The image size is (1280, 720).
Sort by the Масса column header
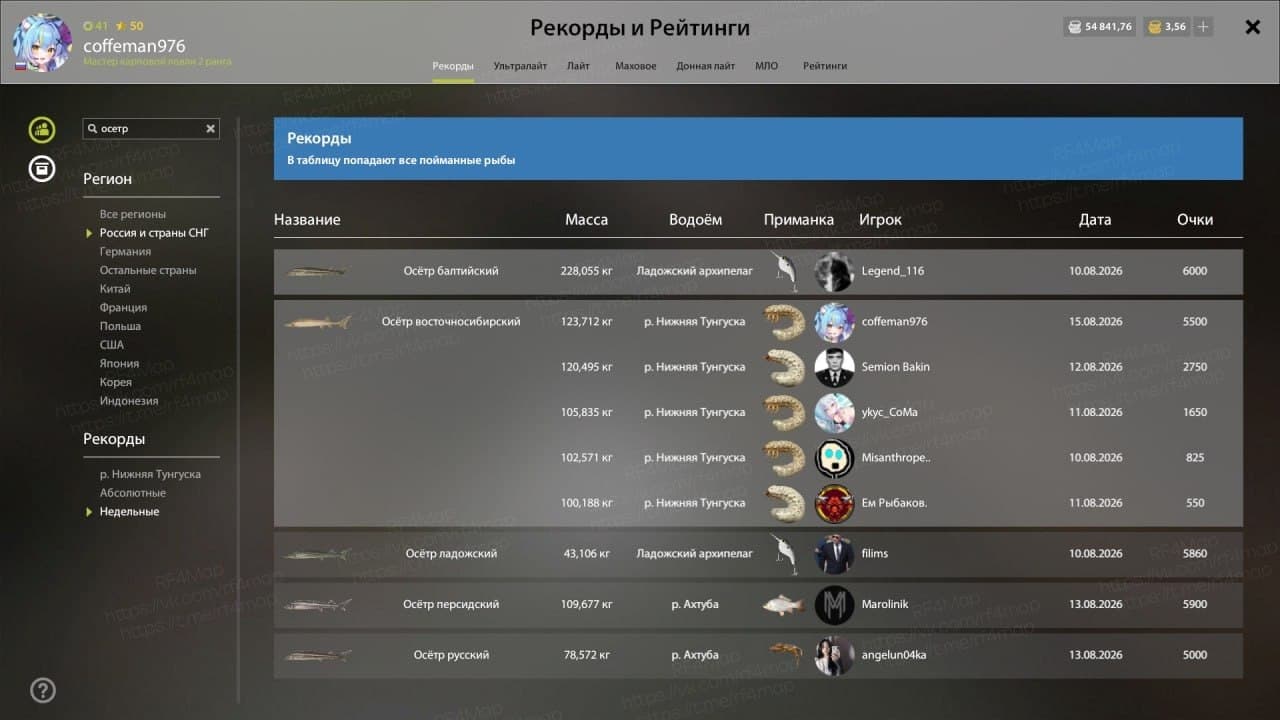click(x=586, y=220)
